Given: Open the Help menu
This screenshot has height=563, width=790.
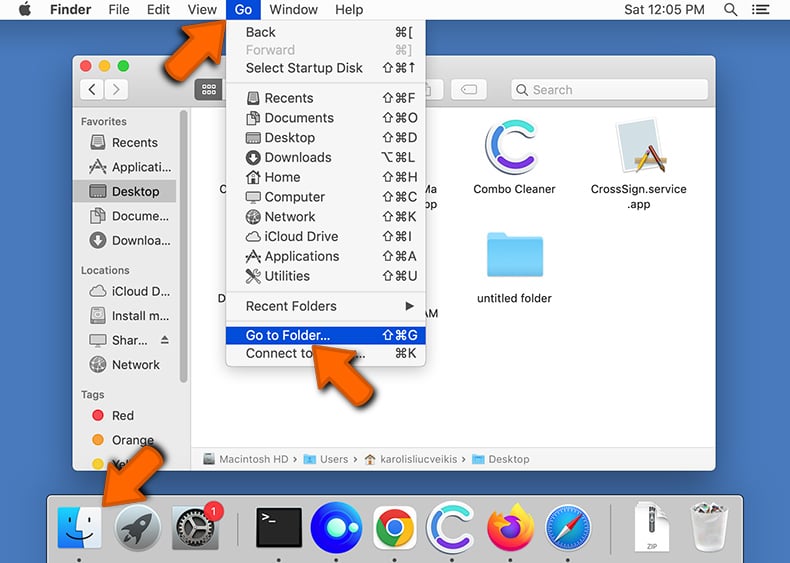Looking at the screenshot, I should (x=349, y=10).
